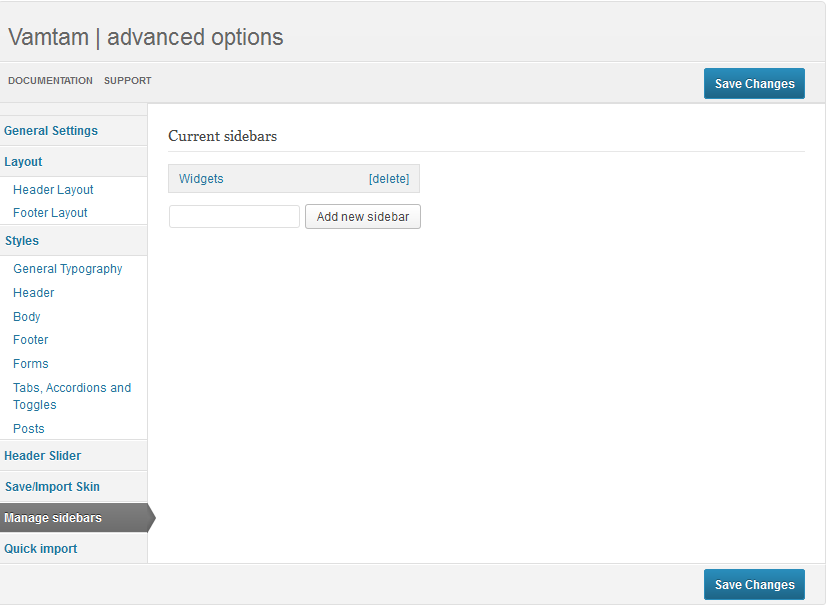The image size is (827, 606).
Task: Click the top Save Changes button
Action: [754, 83]
